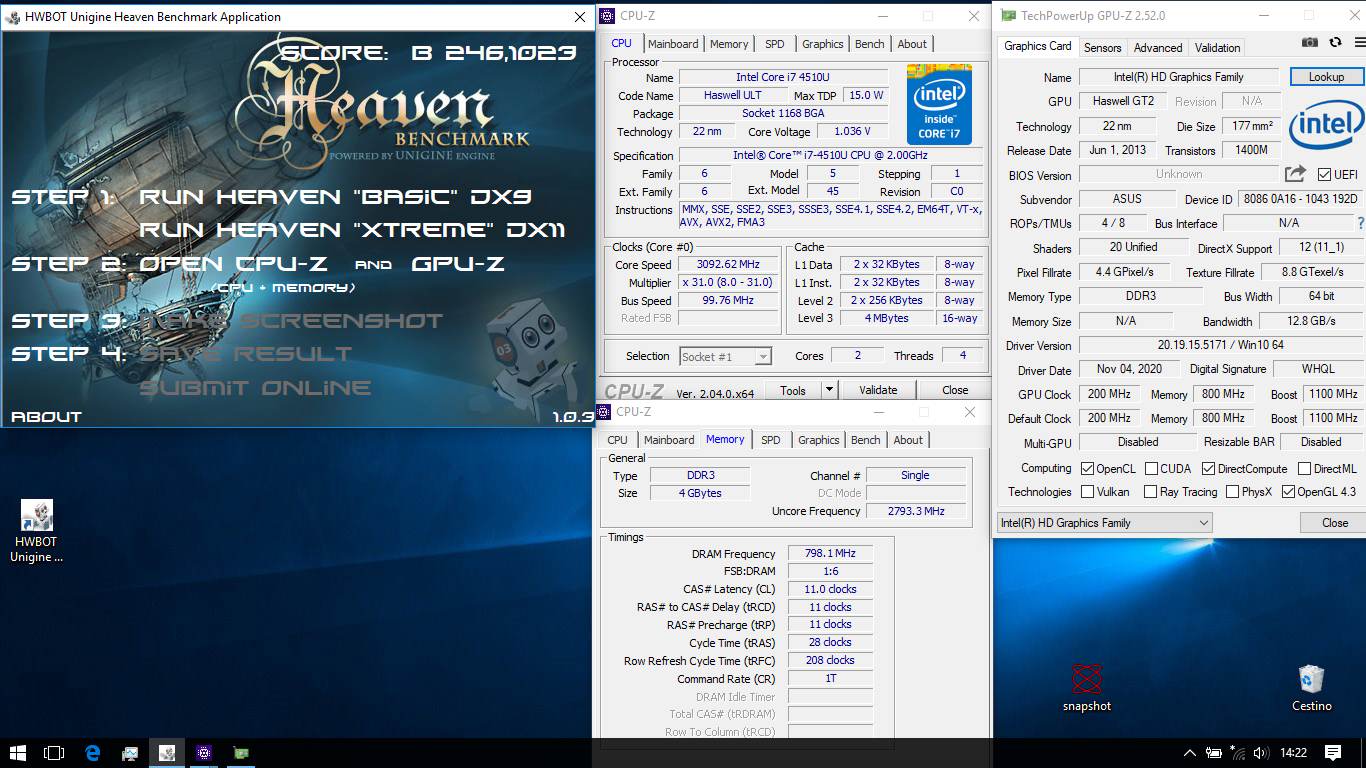Open the Action Center notifications icon
This screenshot has height=768, width=1366.
(1333, 753)
